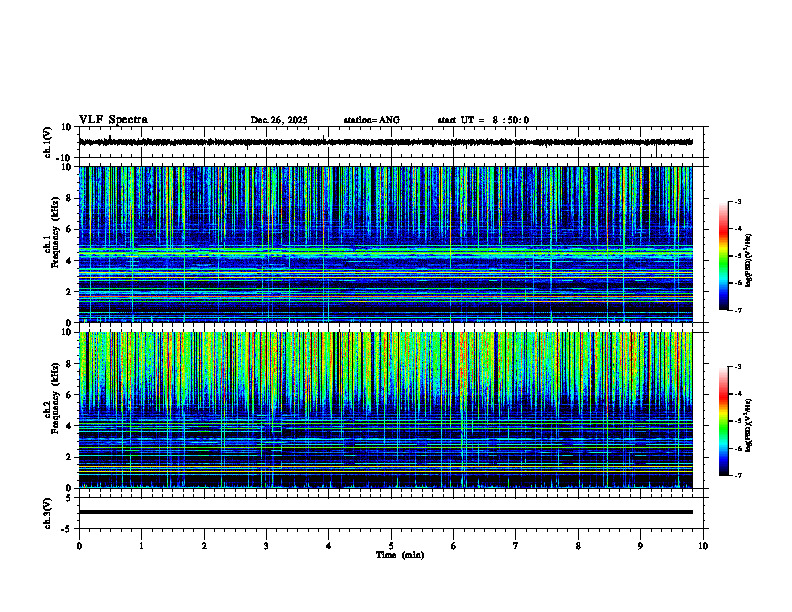The image size is (792, 612).
Task: Click the ch.2 colorbar log(PSD) label
Action: tap(748, 425)
